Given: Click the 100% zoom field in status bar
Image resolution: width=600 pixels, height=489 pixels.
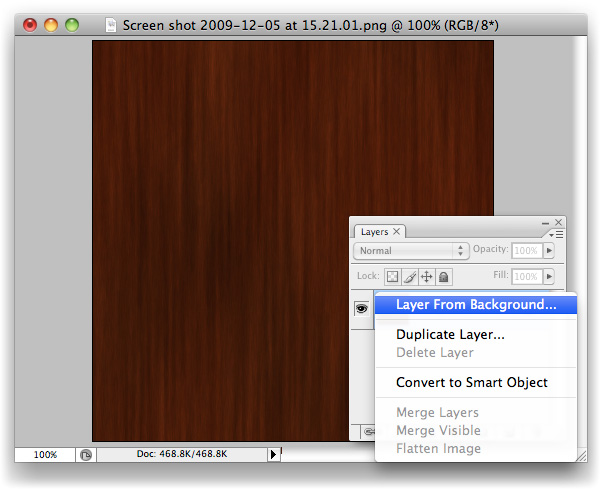Looking at the screenshot, I should click(45, 454).
